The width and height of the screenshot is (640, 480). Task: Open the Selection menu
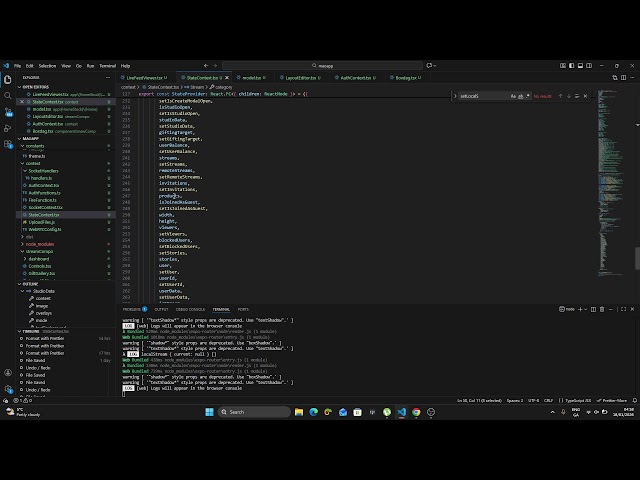pos(47,66)
